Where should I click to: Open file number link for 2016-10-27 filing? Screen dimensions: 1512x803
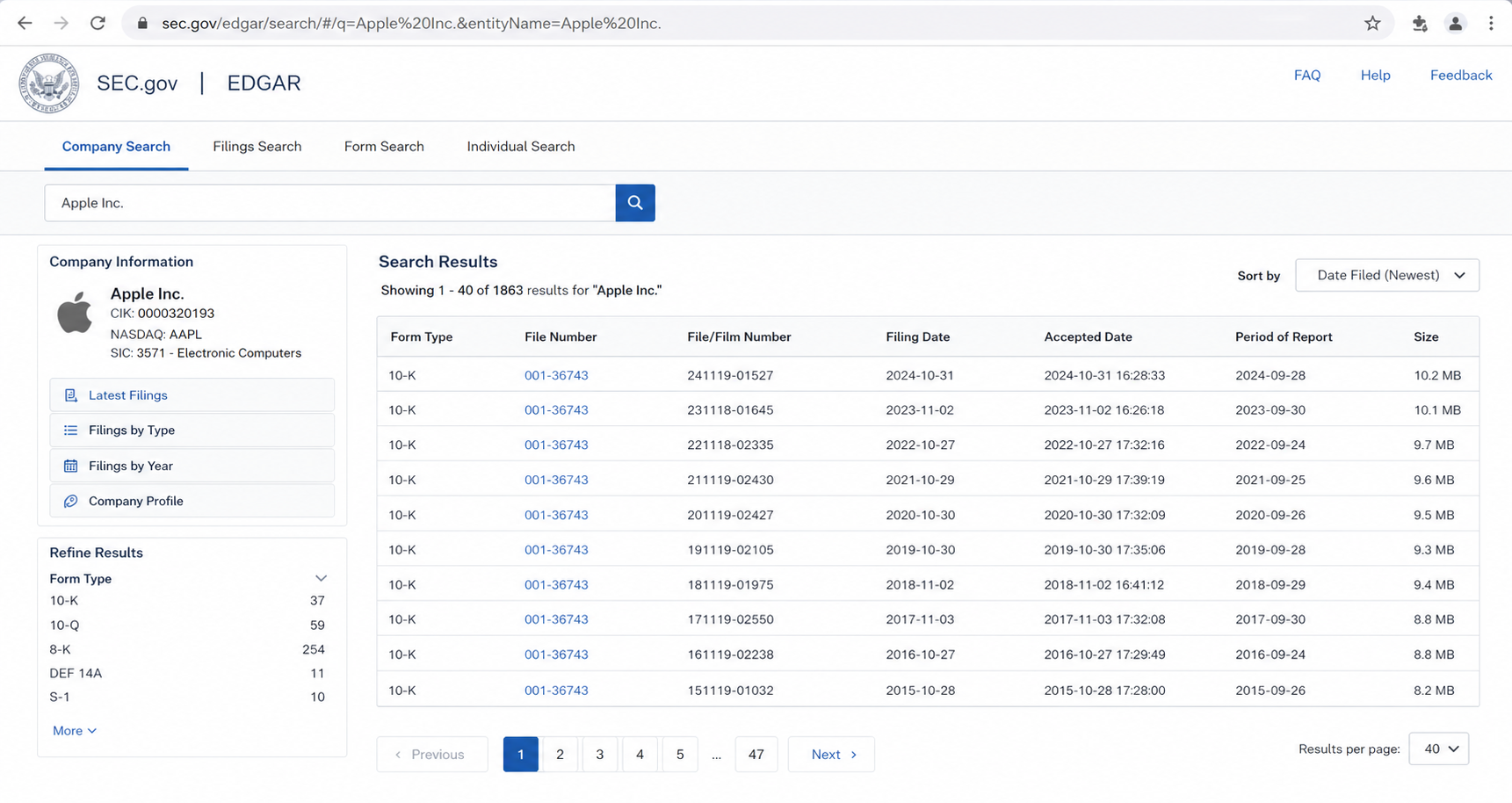pyautogui.click(x=556, y=655)
